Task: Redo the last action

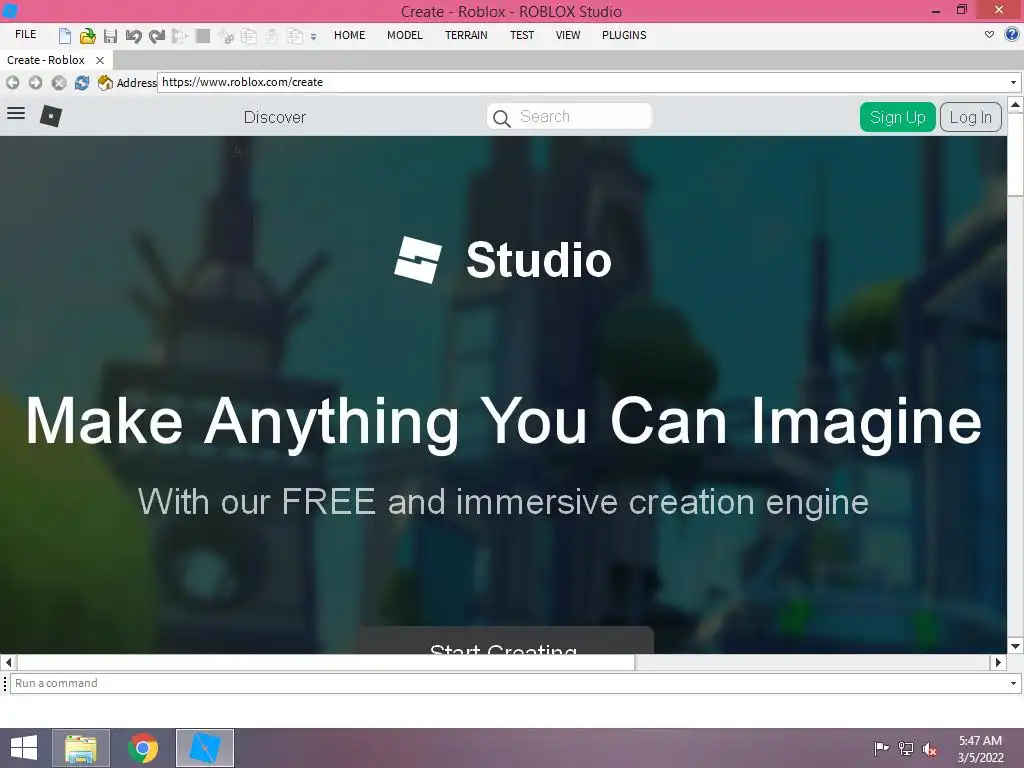Action: [157, 36]
